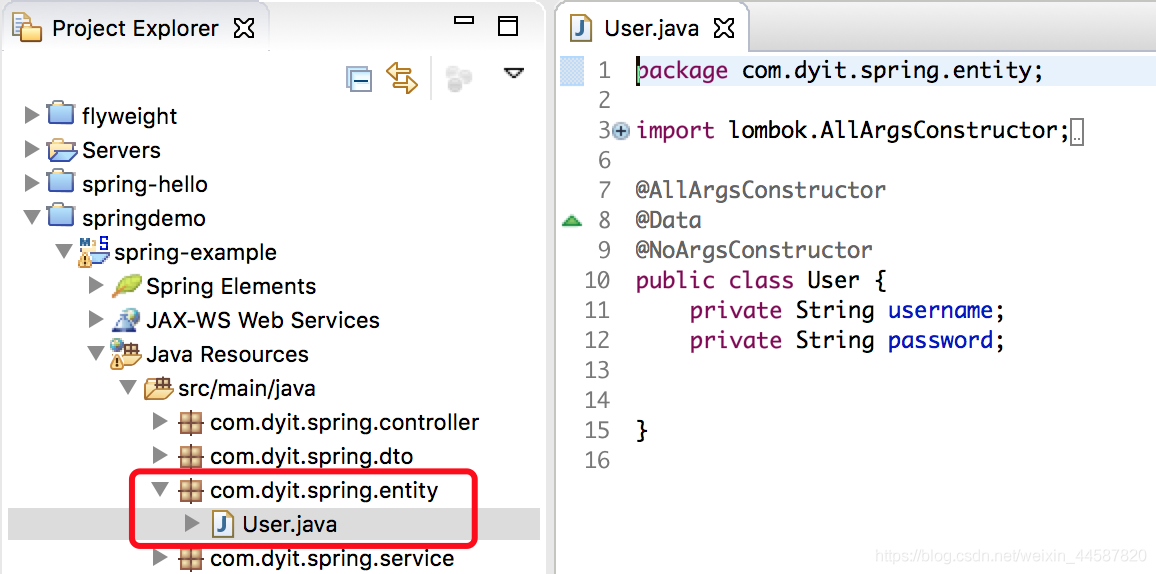Click the spring-hello folder icon

tap(60, 183)
